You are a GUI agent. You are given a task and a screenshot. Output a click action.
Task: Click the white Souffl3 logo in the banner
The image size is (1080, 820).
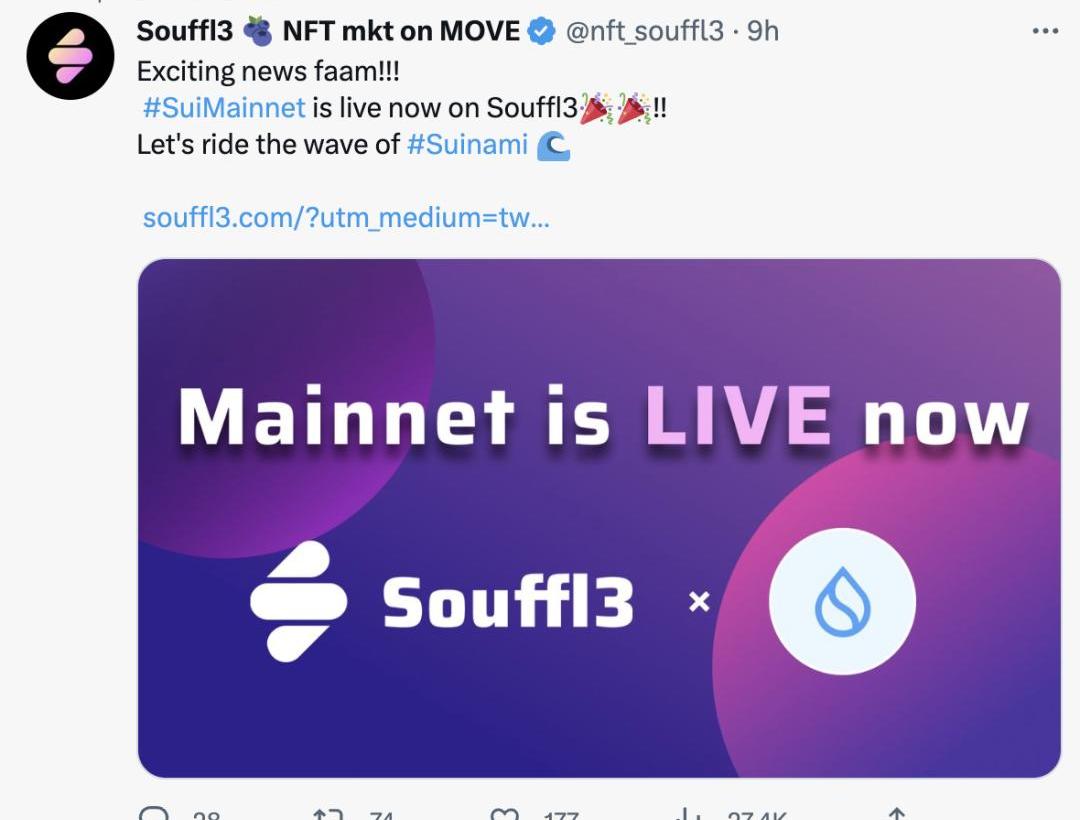[x=298, y=601]
